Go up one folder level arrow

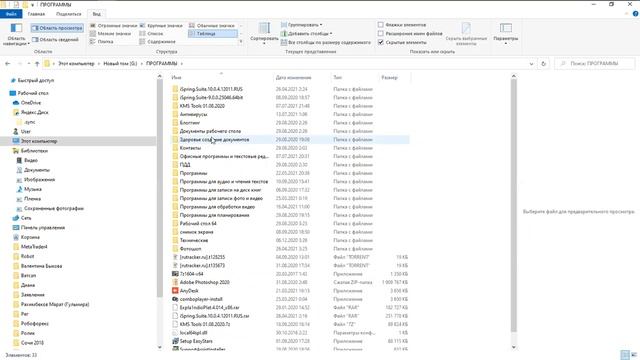click(x=37, y=64)
